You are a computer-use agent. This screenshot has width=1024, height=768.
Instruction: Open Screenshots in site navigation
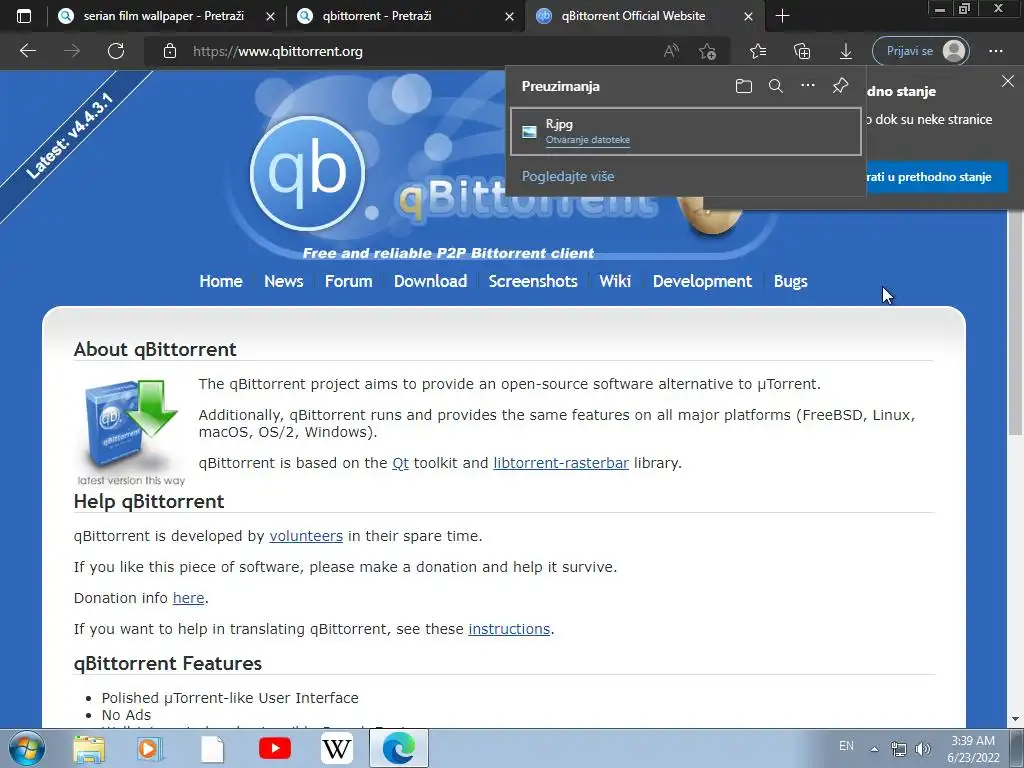click(533, 281)
